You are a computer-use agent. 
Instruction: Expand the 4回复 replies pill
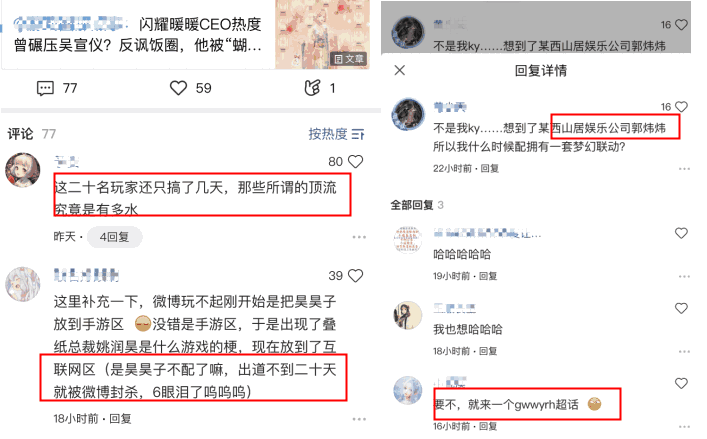click(115, 237)
